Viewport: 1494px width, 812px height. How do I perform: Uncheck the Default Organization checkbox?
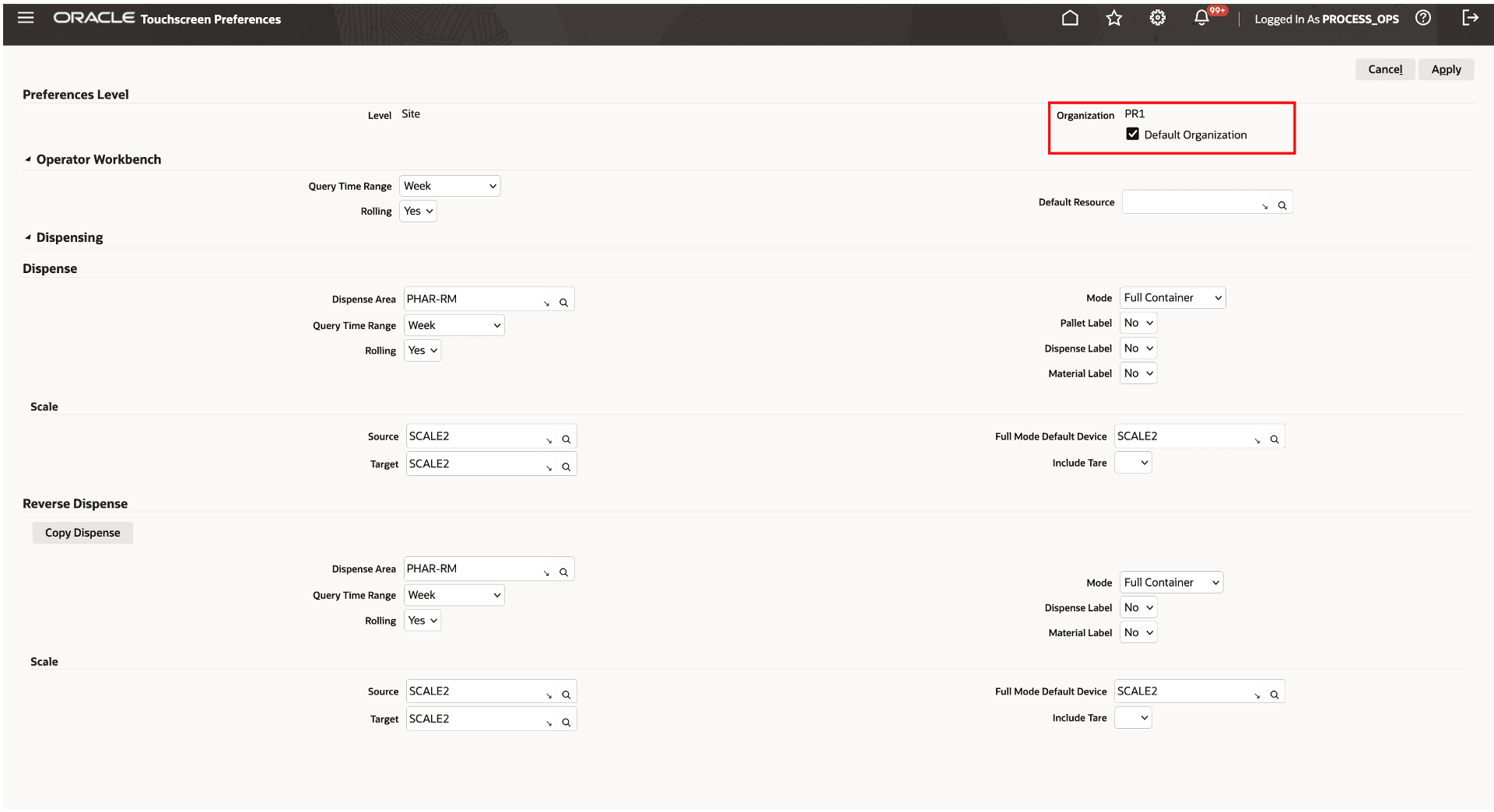point(1134,134)
